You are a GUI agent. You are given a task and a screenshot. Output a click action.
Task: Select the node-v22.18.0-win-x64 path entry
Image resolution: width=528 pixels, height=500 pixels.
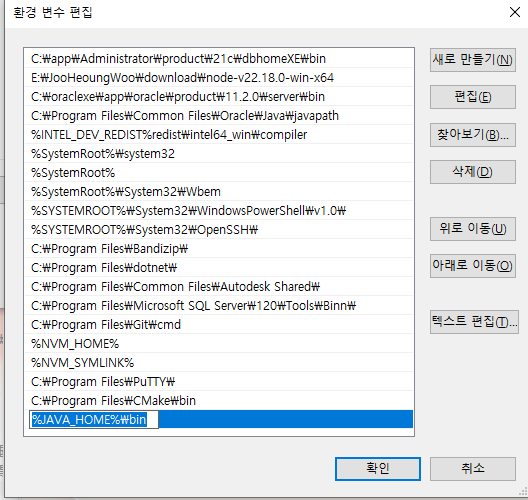pyautogui.click(x=219, y=77)
